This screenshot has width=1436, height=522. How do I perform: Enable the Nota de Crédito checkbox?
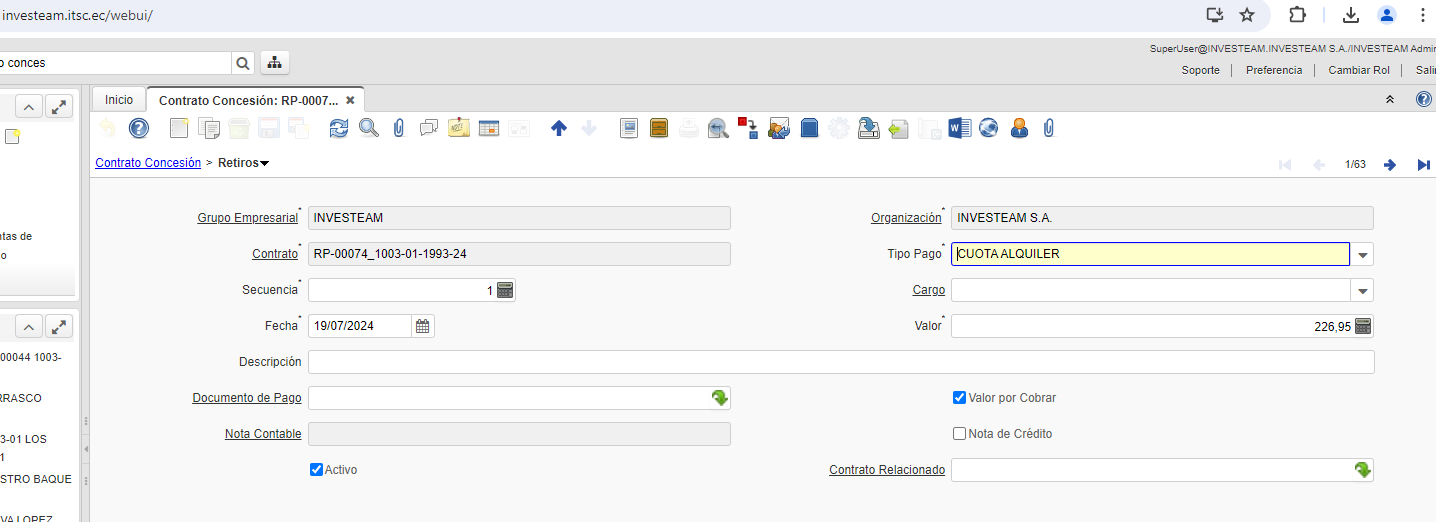tap(959, 434)
